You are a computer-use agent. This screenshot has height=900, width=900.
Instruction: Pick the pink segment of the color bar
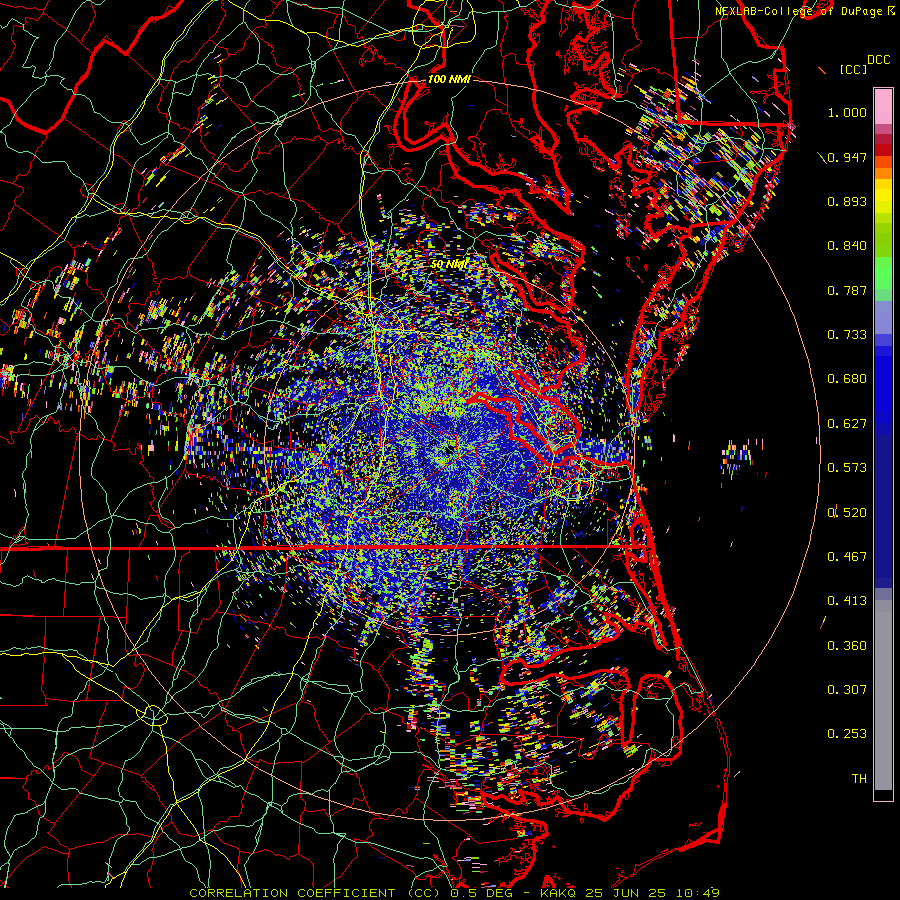[x=883, y=107]
